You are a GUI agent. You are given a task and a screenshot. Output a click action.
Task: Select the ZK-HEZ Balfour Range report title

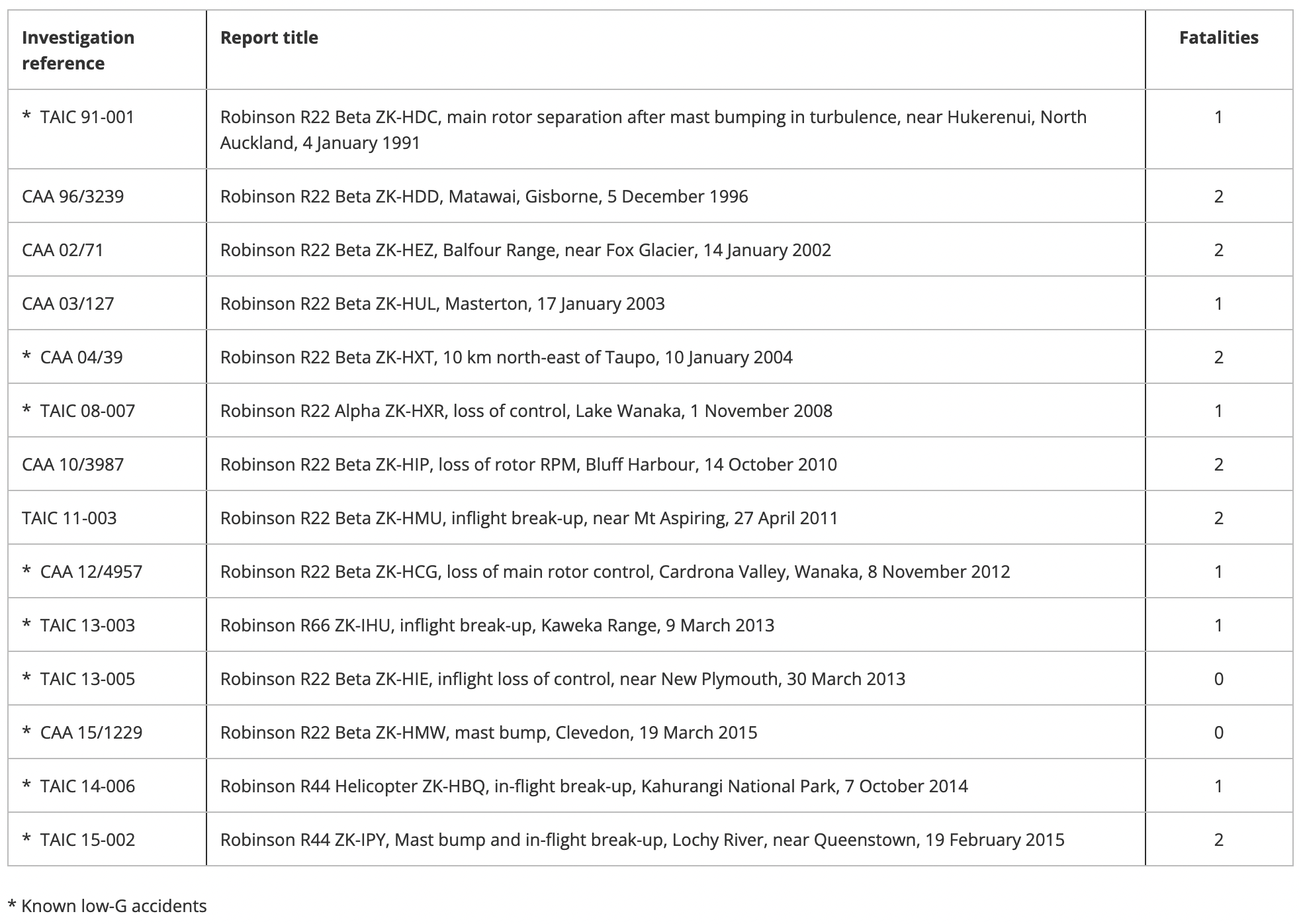pyautogui.click(x=525, y=250)
